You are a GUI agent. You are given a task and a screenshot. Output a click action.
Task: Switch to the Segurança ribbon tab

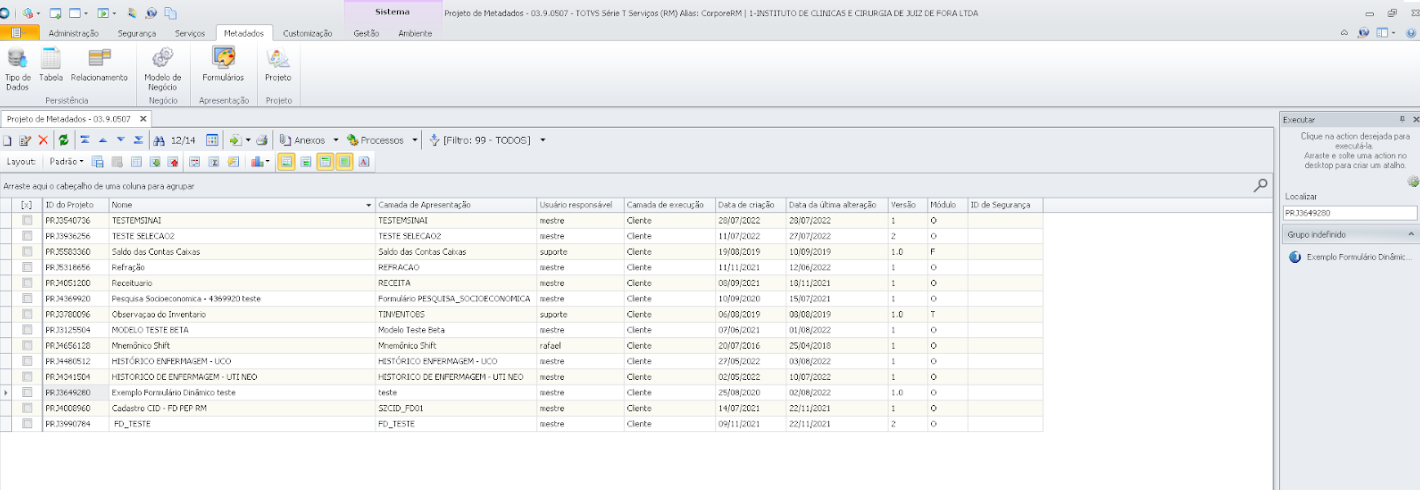coord(137,33)
